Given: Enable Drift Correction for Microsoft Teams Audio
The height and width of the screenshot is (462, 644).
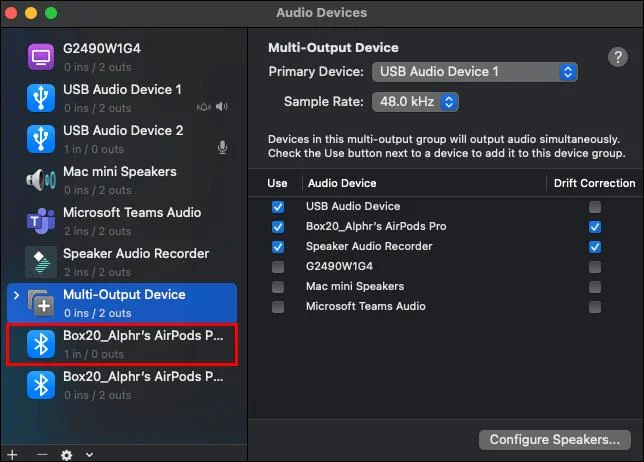Looking at the screenshot, I should tap(595, 307).
